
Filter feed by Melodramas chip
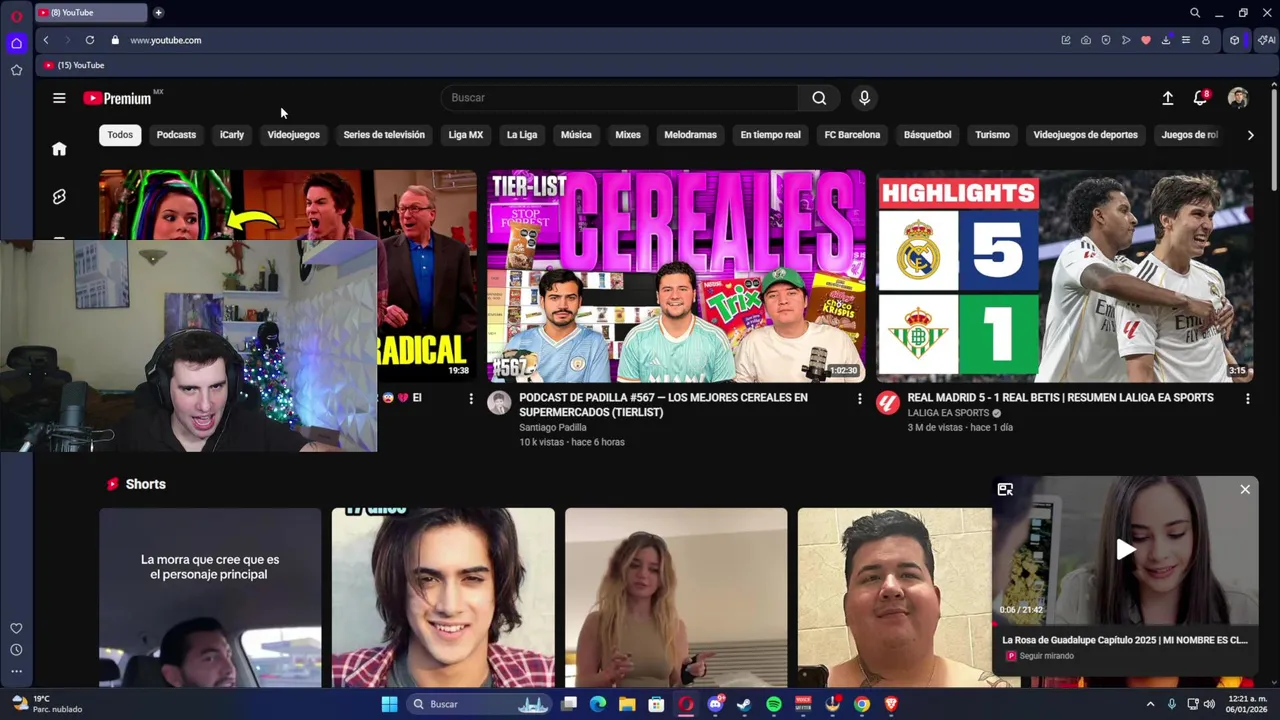click(691, 135)
